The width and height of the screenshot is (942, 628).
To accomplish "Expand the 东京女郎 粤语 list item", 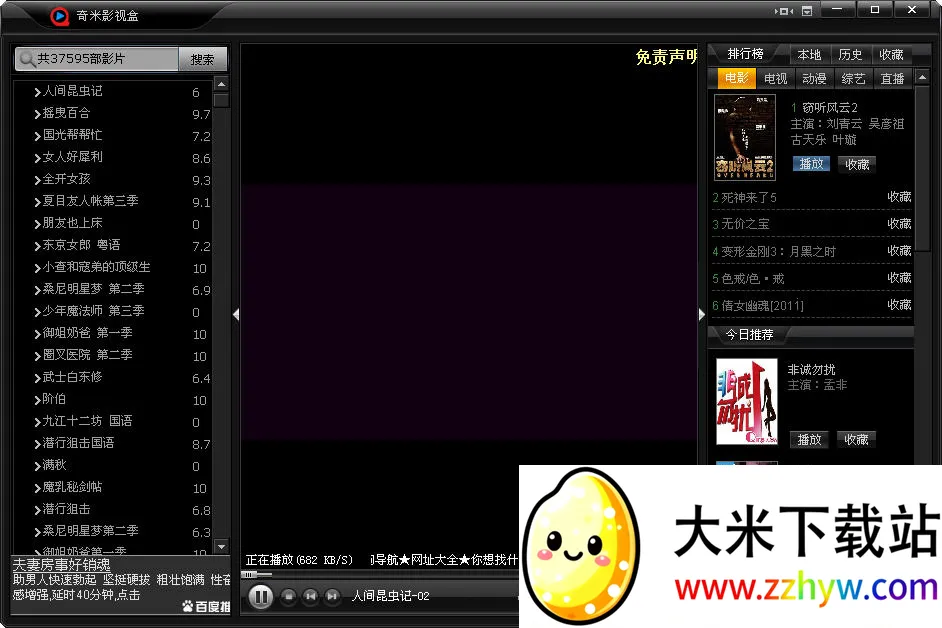I will [37, 246].
